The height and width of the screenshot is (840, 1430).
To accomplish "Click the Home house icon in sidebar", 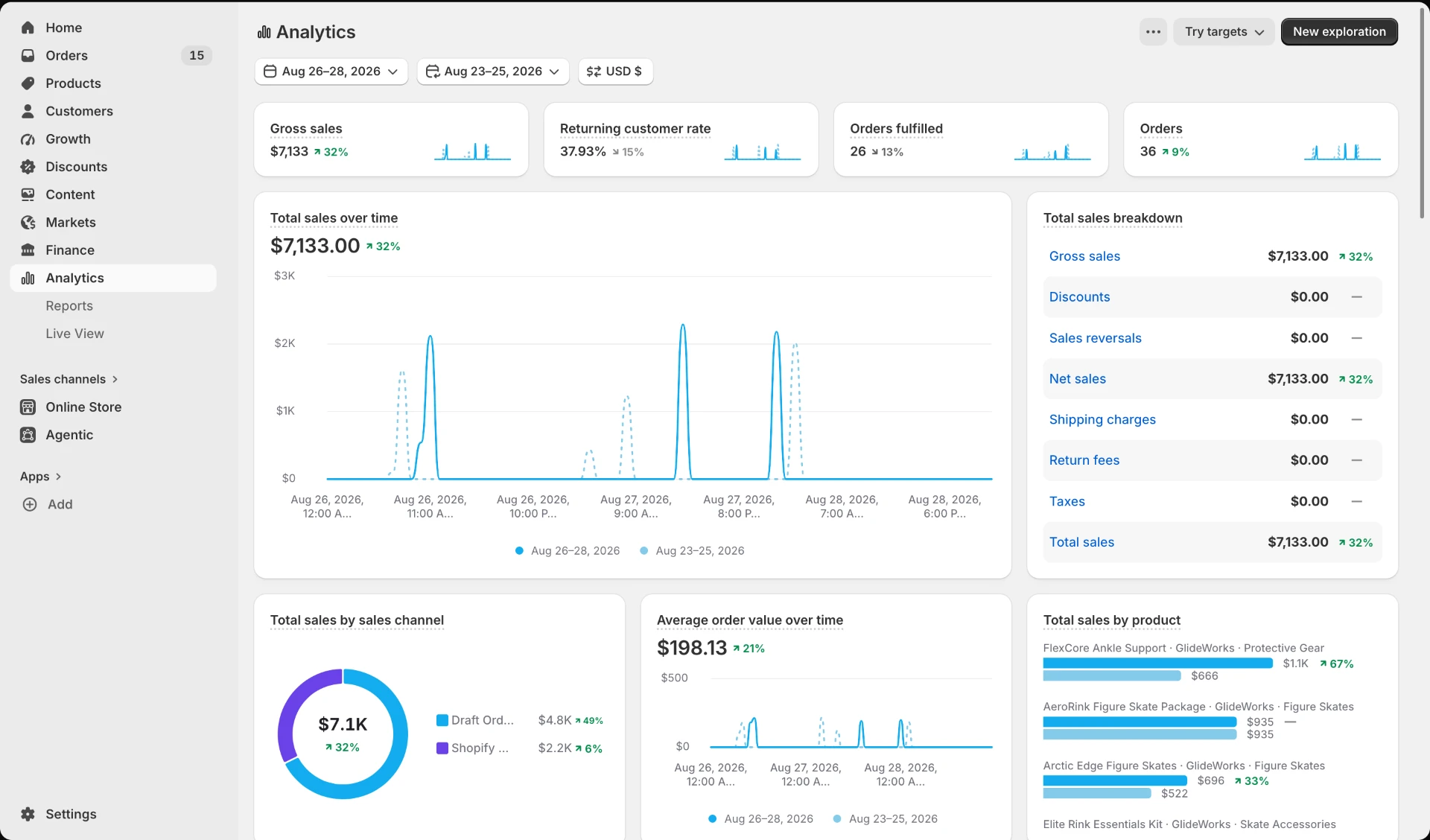I will tap(28, 28).
